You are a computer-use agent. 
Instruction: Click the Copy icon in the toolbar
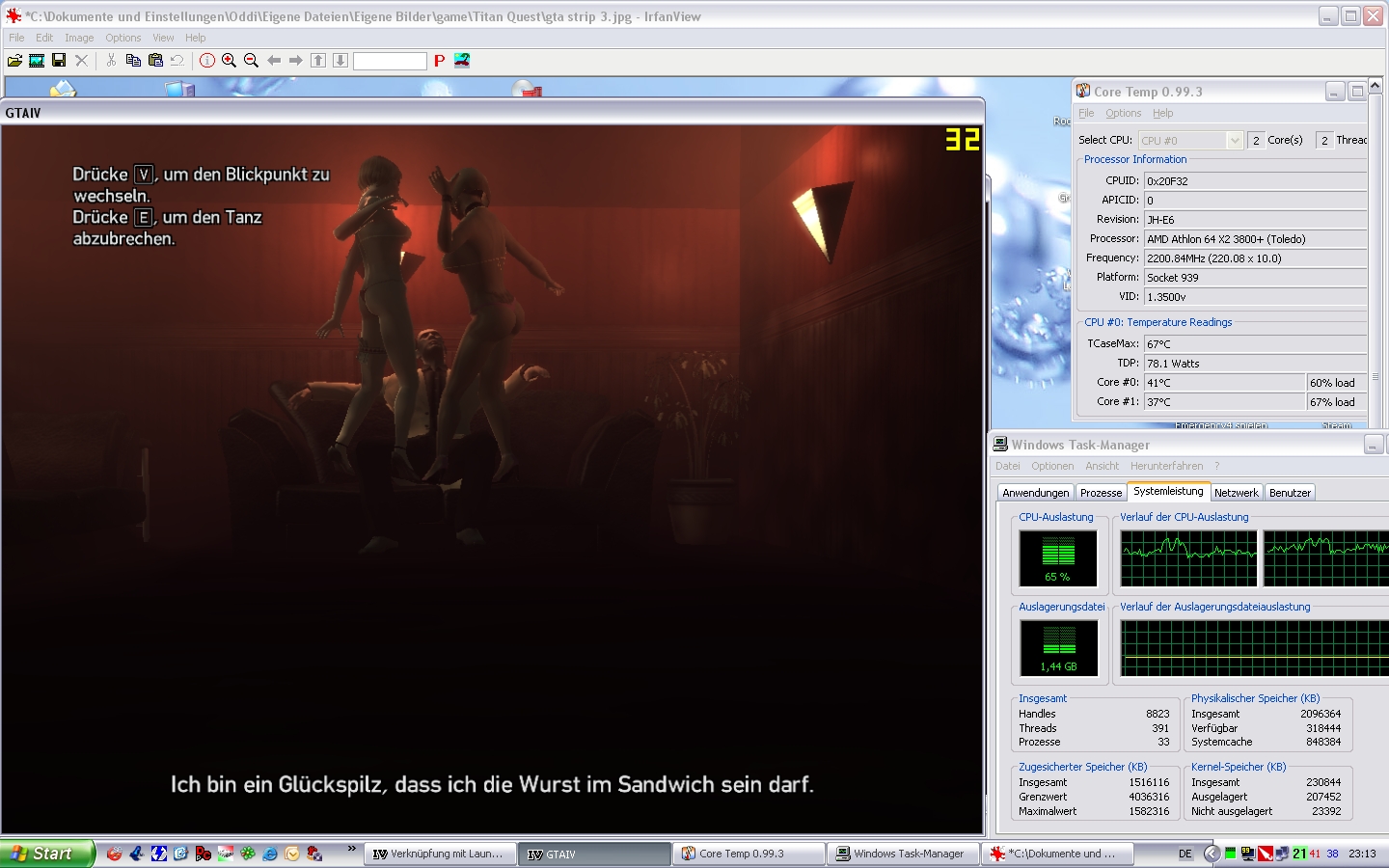(x=133, y=61)
